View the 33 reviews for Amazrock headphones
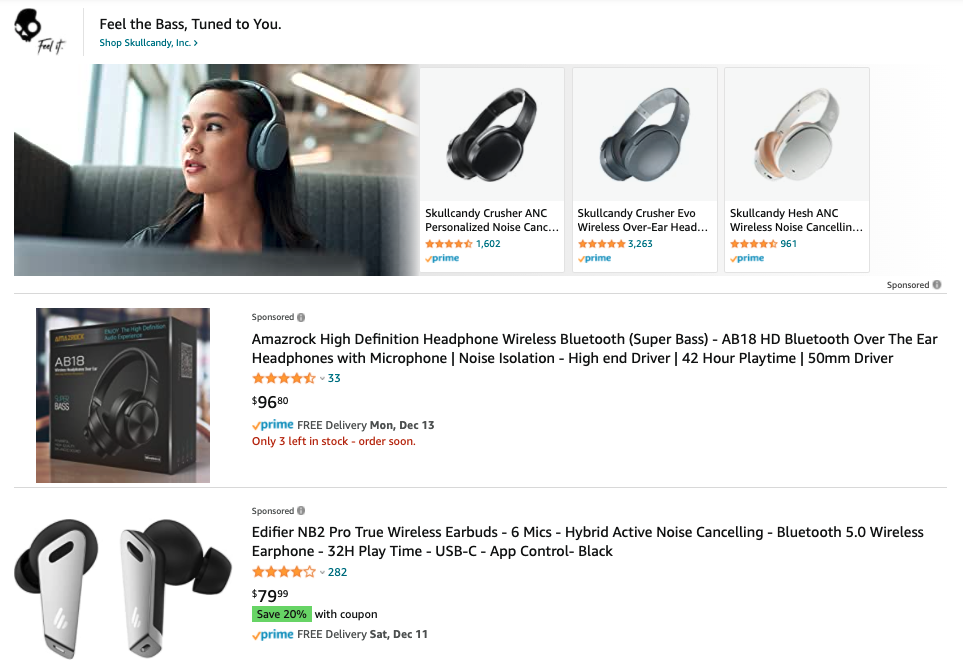 (x=334, y=379)
